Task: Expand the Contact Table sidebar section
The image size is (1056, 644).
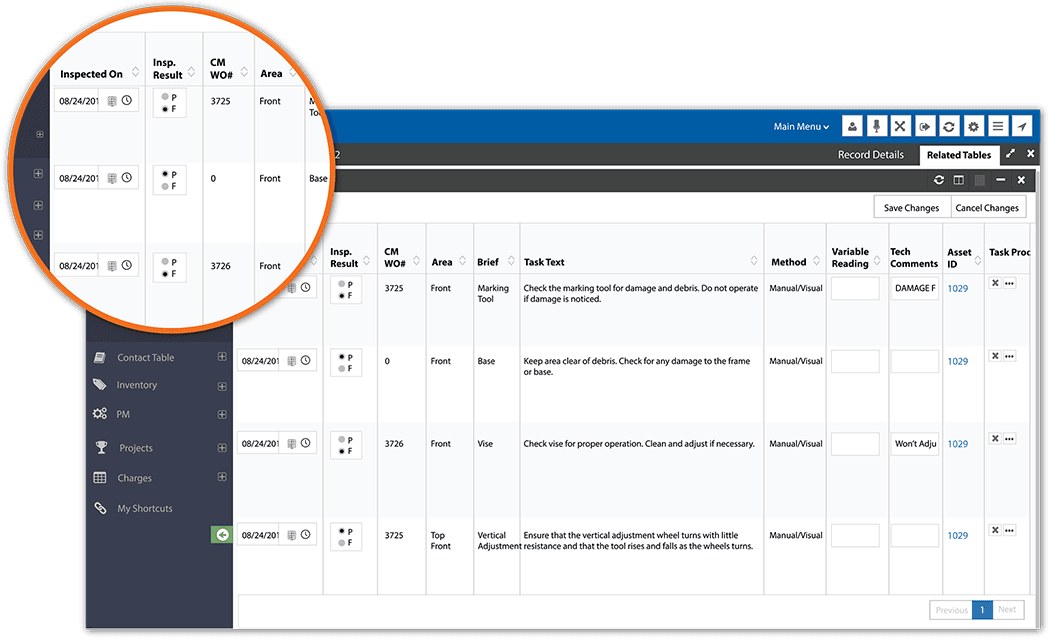Action: pyautogui.click(x=222, y=357)
